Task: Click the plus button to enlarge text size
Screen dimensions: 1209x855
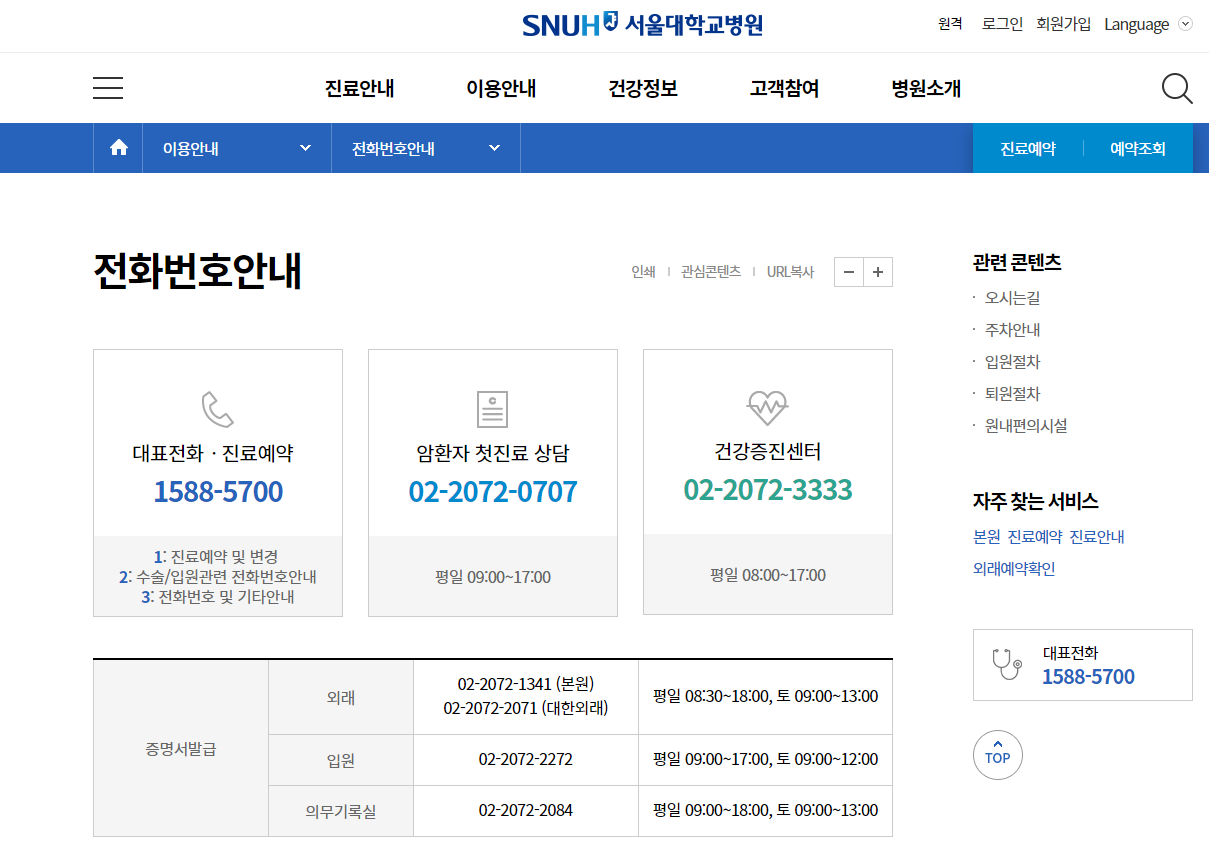Action: (x=876, y=271)
